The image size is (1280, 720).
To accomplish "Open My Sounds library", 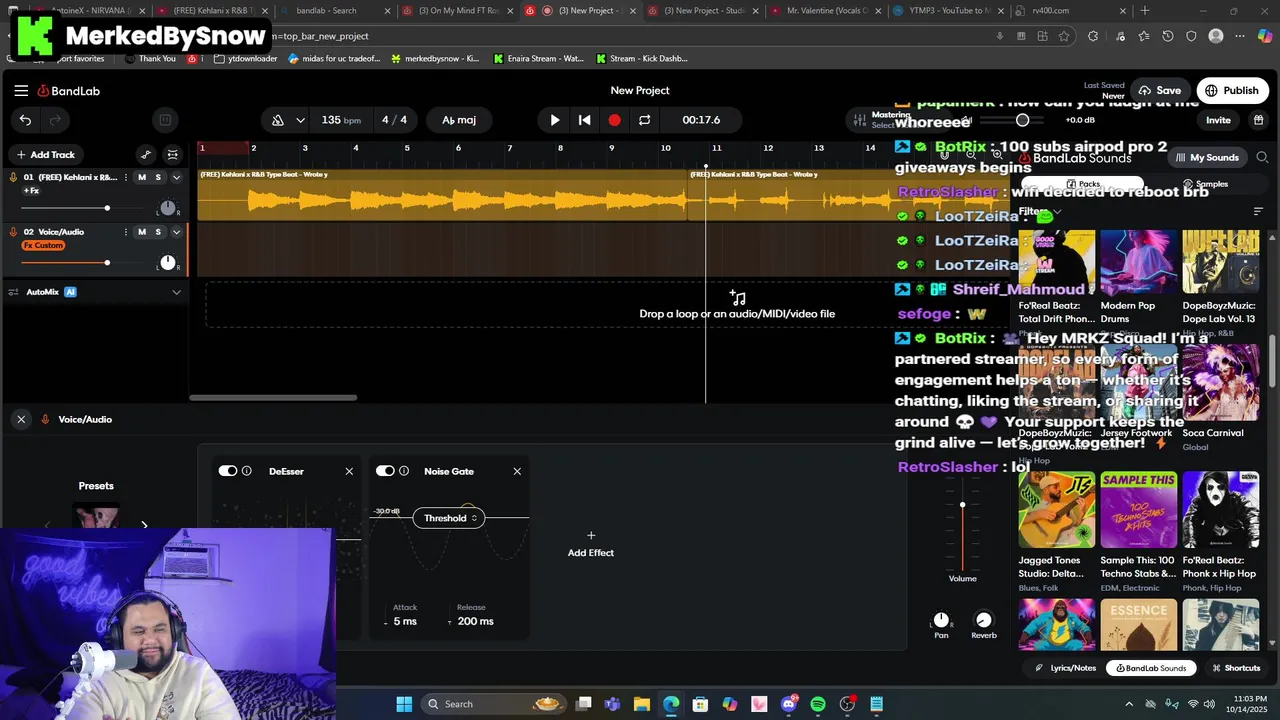I will click(x=1208, y=157).
